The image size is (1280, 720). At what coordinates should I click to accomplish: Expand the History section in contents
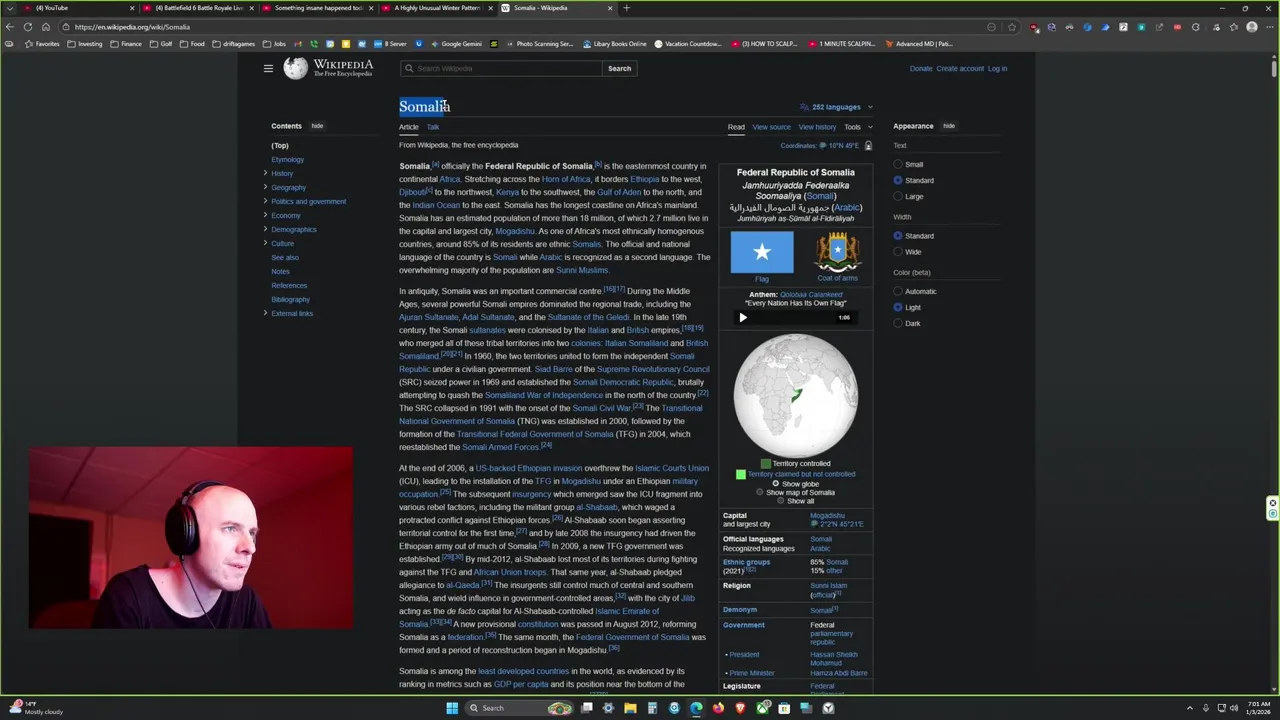(x=265, y=173)
